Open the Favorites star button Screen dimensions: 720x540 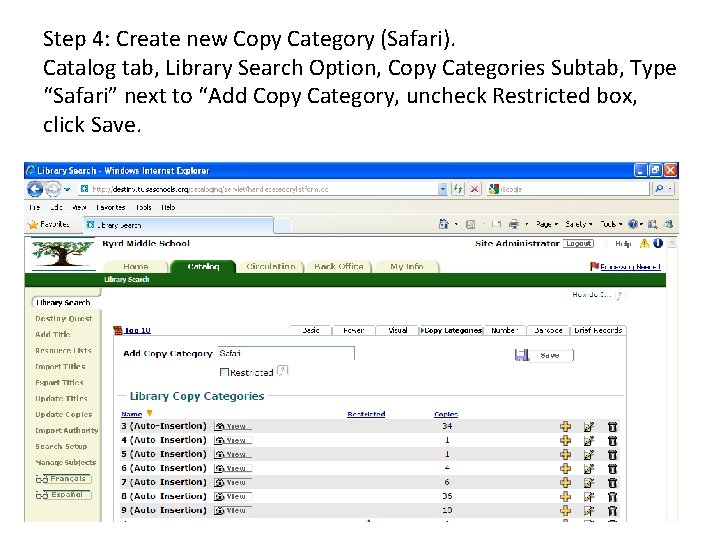point(49,225)
